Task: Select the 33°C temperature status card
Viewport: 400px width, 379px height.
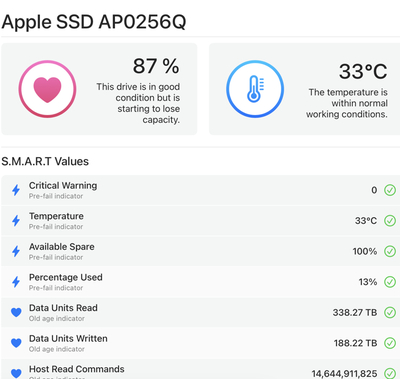Action: tap(304, 89)
